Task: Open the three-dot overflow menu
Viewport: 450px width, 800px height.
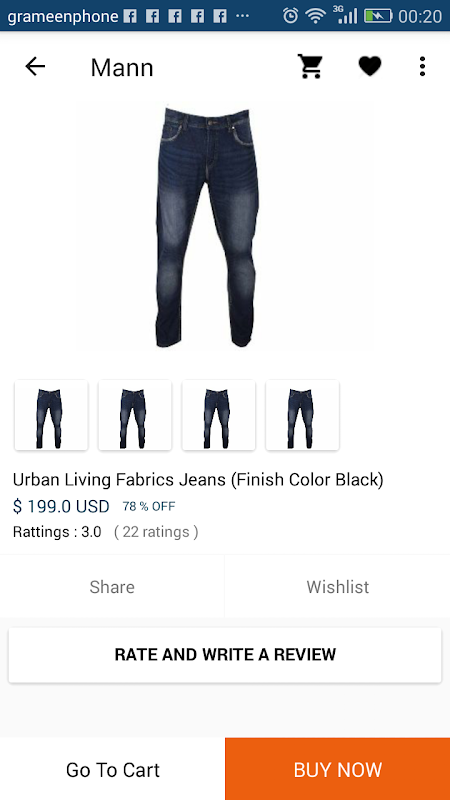Action: 422,66
